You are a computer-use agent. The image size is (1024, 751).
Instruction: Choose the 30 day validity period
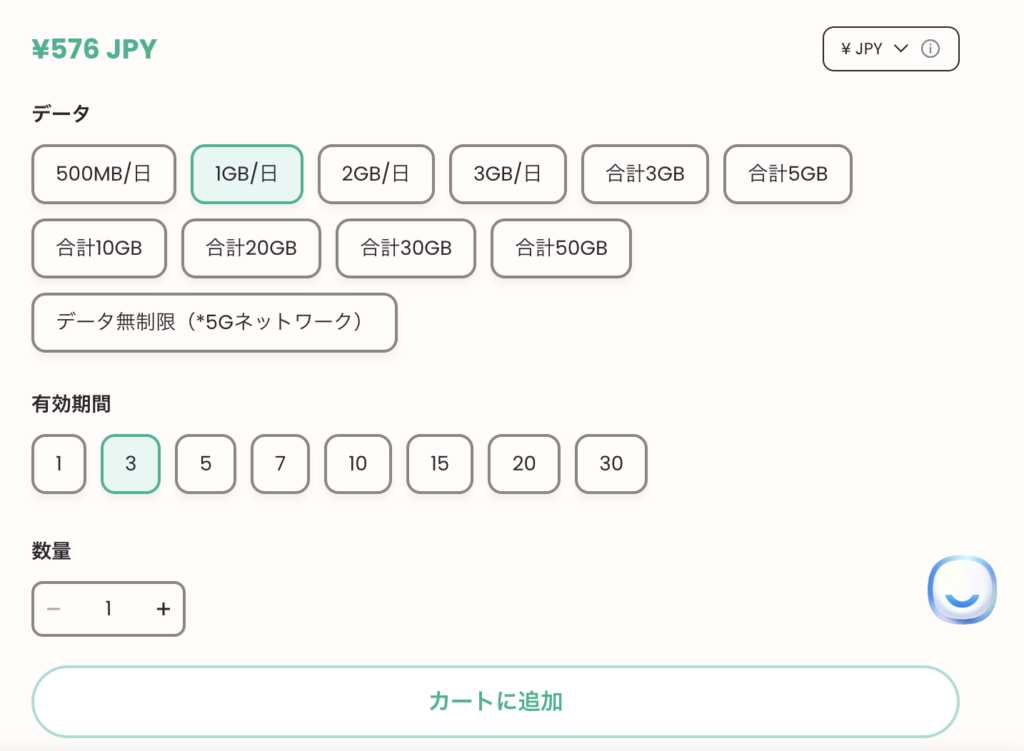[611, 464]
